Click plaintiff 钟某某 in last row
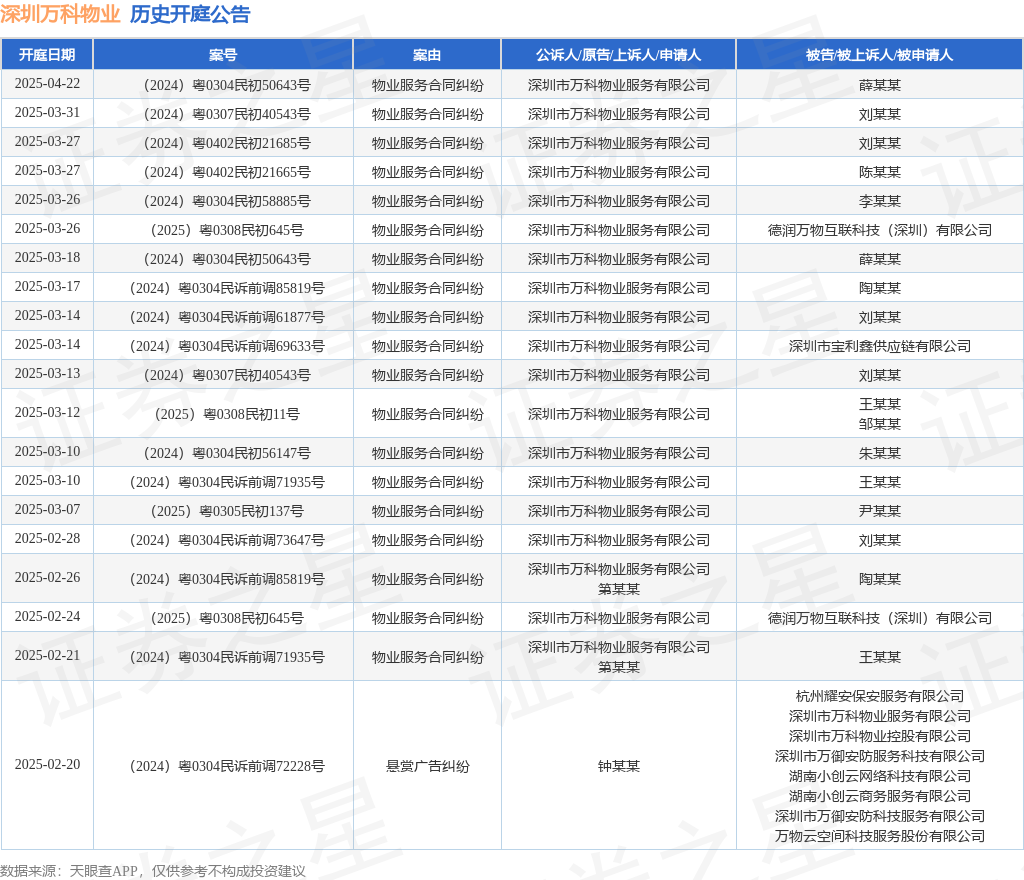Viewport: 1024px width, 880px height. pos(618,766)
